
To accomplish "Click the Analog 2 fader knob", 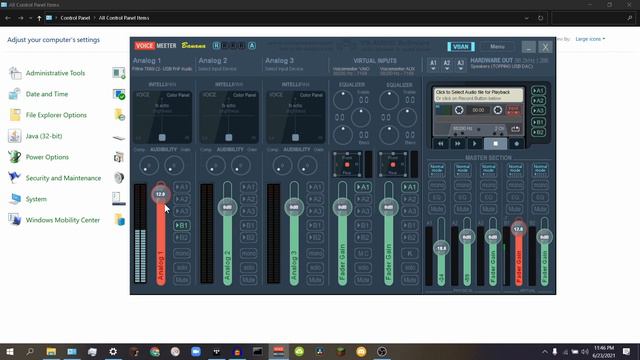I will point(227,207).
